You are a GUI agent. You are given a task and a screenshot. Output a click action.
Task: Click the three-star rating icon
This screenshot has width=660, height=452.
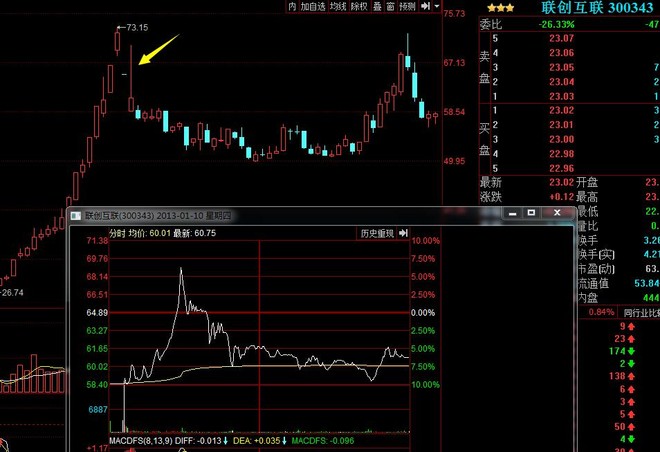500,8
